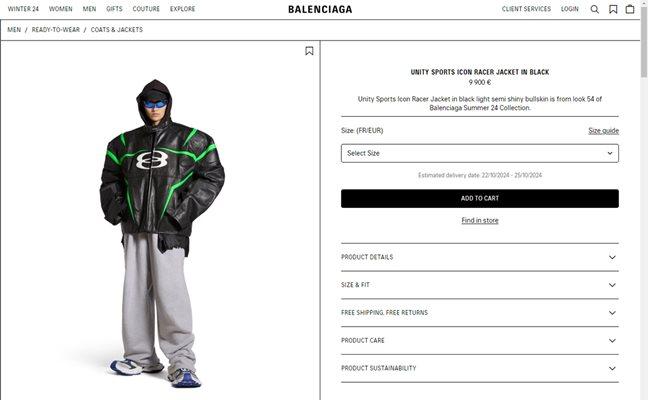Expand the Size & Fit section
The height and width of the screenshot is (400, 648).
click(480, 285)
